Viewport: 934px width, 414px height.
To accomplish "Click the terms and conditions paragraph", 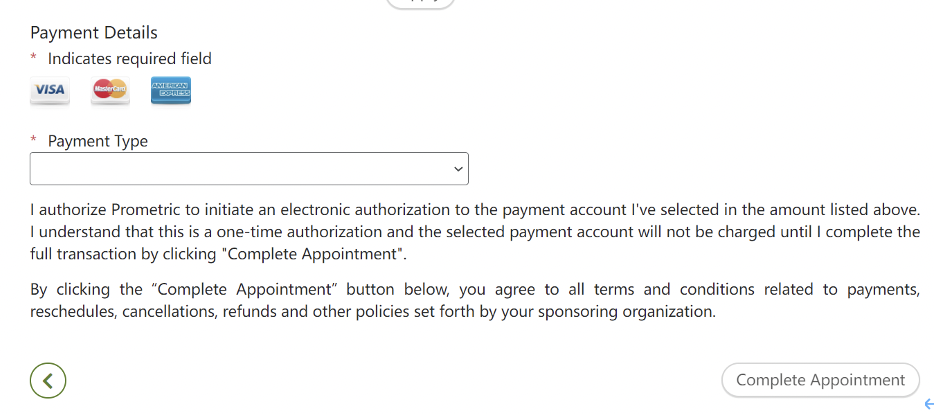I will [x=475, y=301].
